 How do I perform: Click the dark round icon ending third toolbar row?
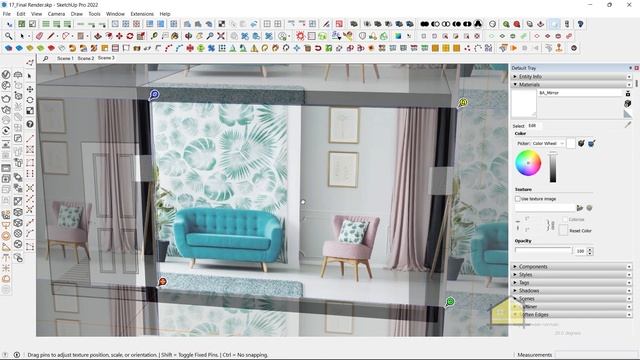(574, 48)
